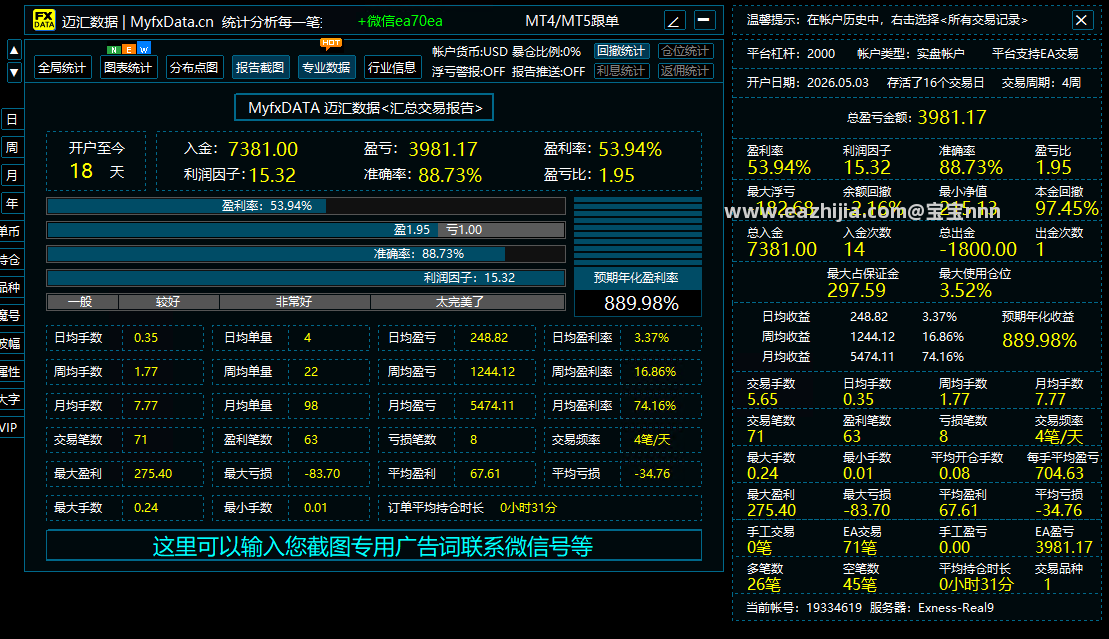1109x639 pixels.
Task: Minimize the MyfxData panel with dash button
Action: point(704,20)
